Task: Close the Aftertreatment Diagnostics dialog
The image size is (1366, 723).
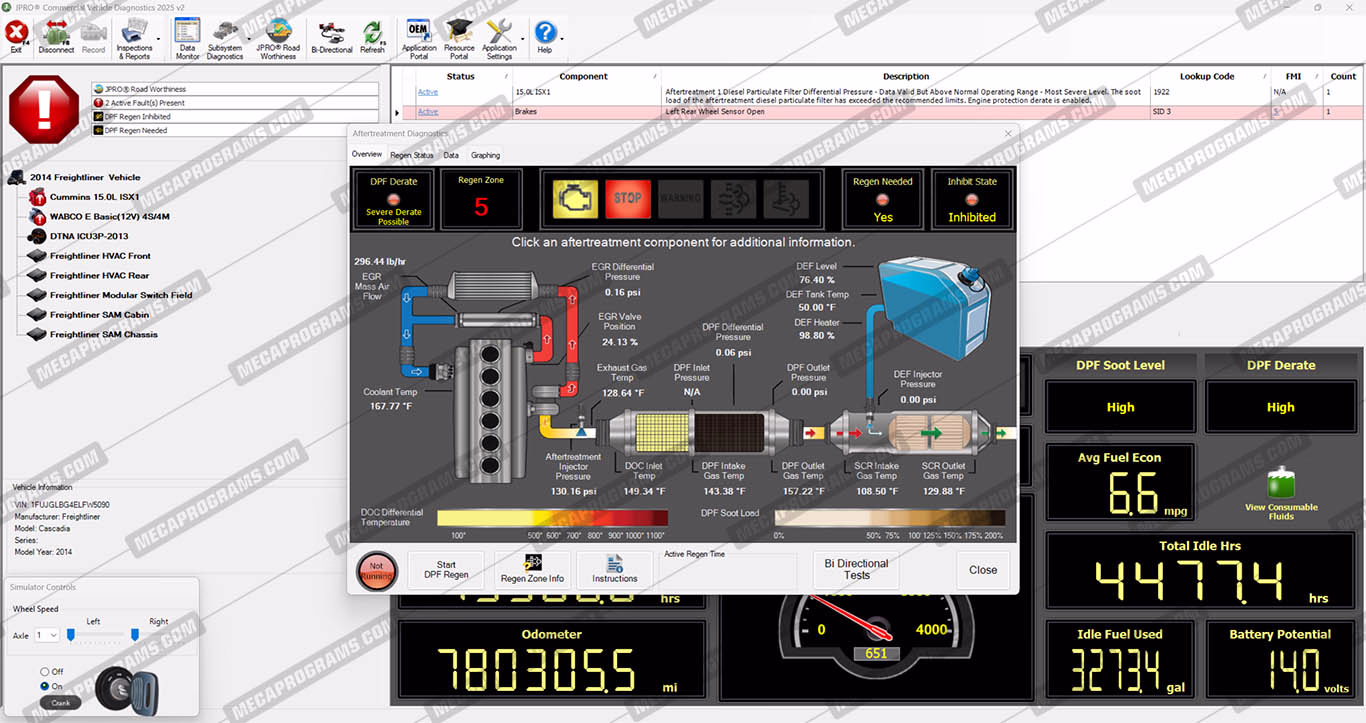Action: (x=983, y=570)
